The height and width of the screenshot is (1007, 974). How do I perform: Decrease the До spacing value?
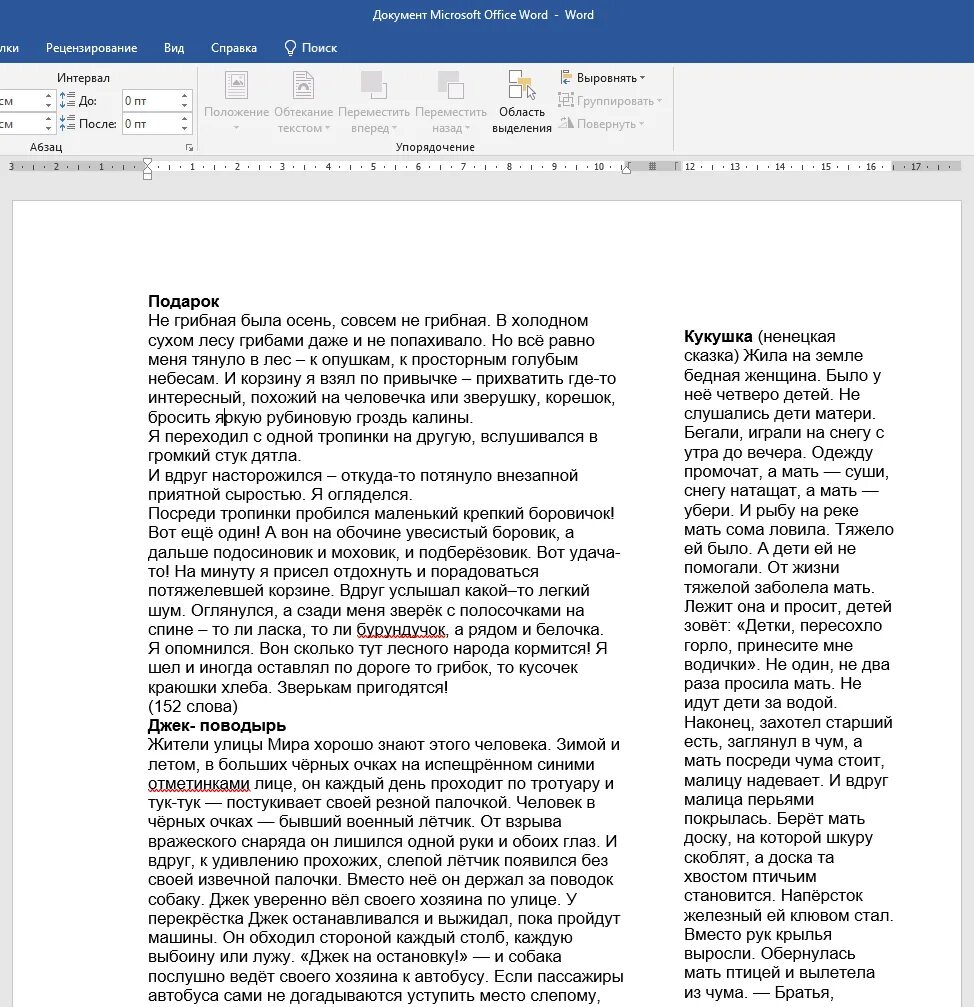[185, 105]
